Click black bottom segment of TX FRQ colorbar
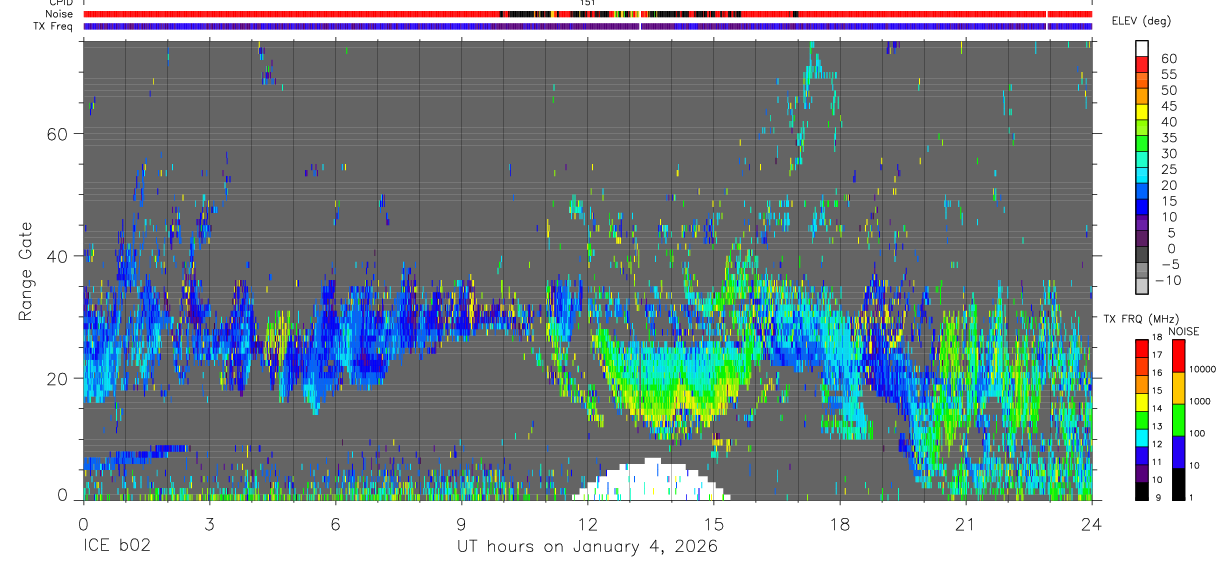The height and width of the screenshot is (567, 1228). (1142, 491)
